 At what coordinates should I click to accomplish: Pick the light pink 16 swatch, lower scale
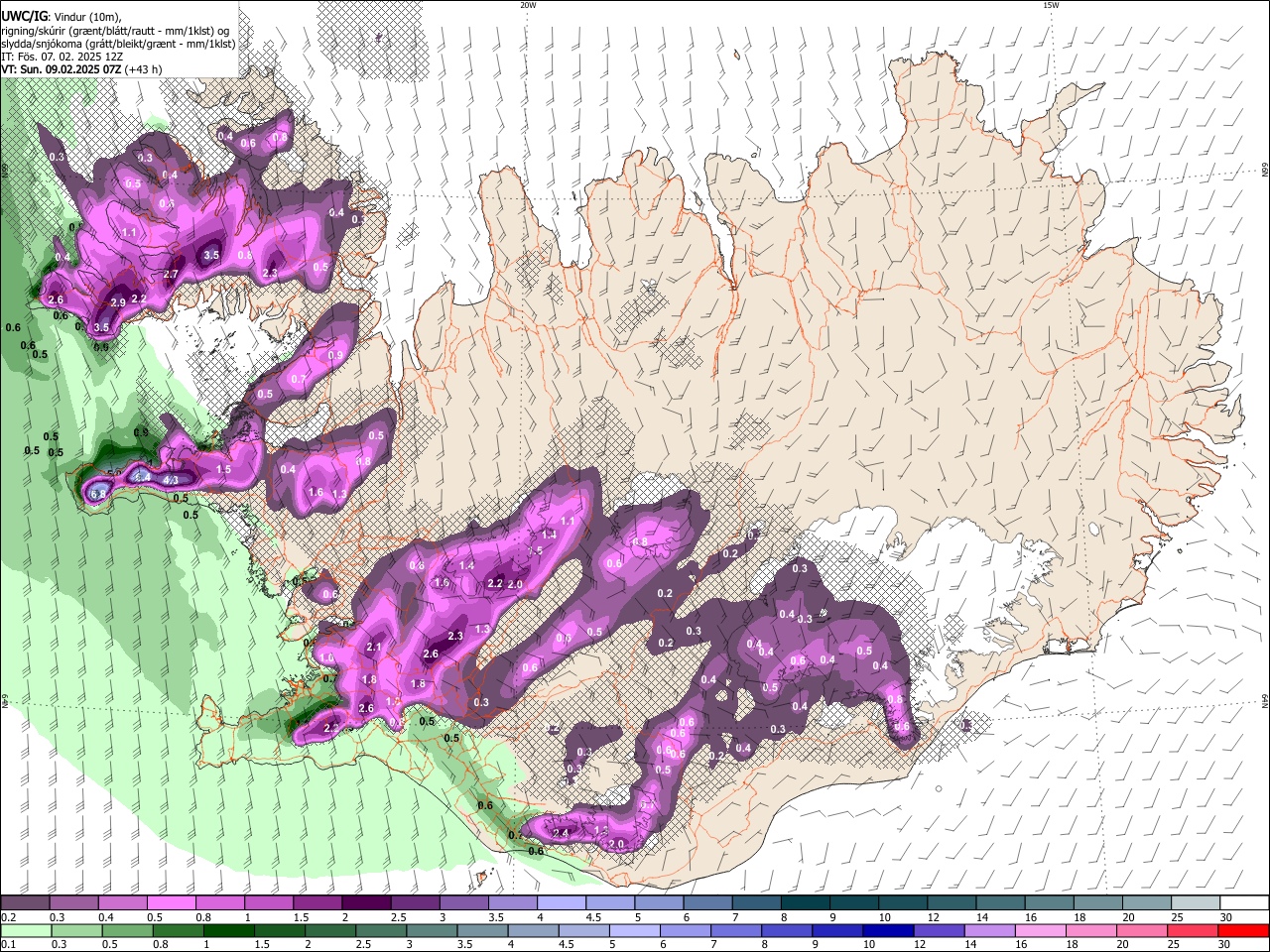click(1039, 930)
